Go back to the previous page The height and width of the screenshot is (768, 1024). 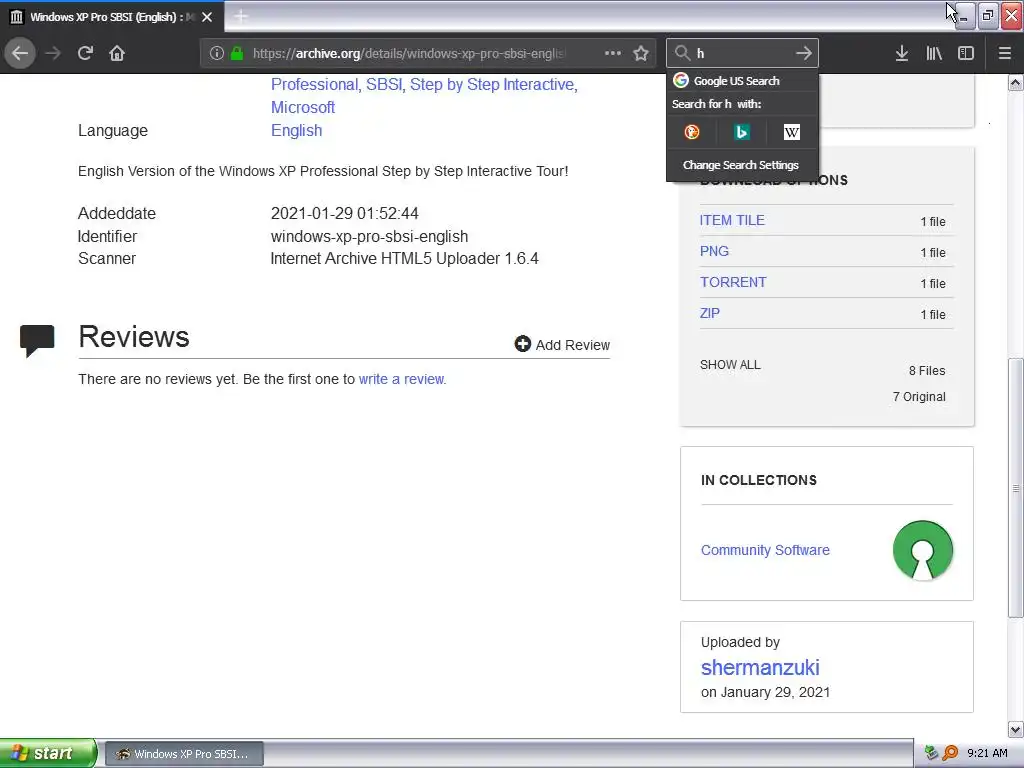pyautogui.click(x=20, y=53)
